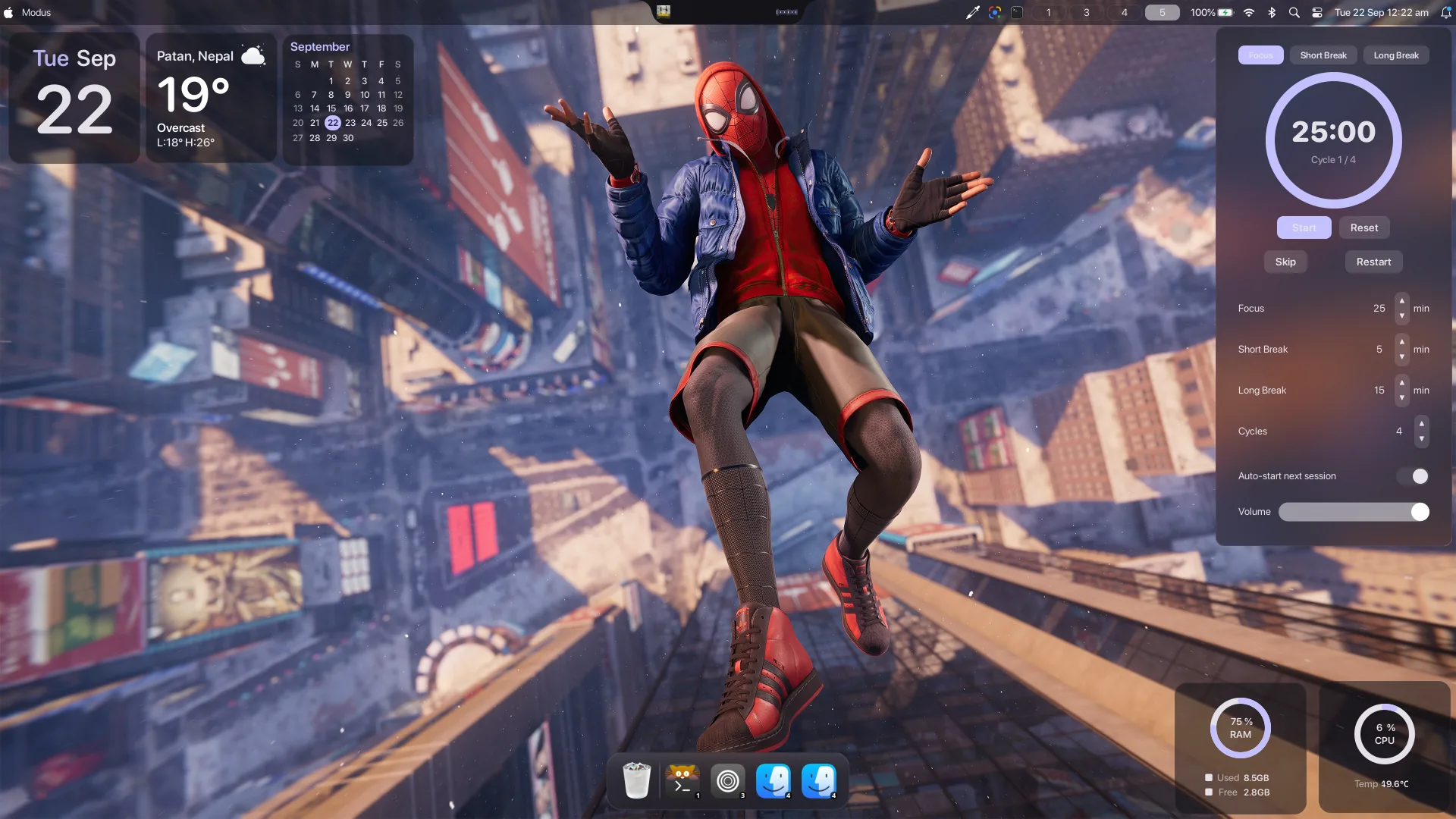The image size is (1456, 819).
Task: Click the pixel-art thumbnail icon in the notch
Action: tap(664, 11)
